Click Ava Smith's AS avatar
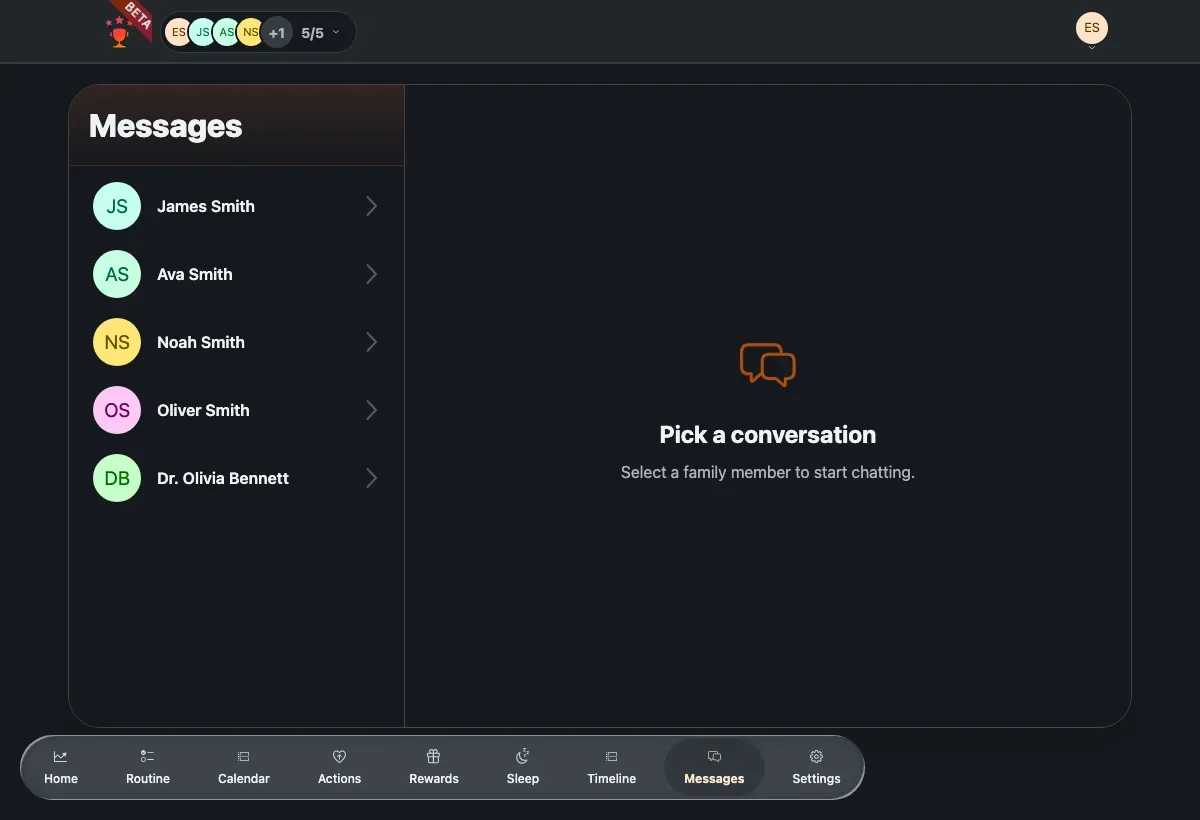 117,274
